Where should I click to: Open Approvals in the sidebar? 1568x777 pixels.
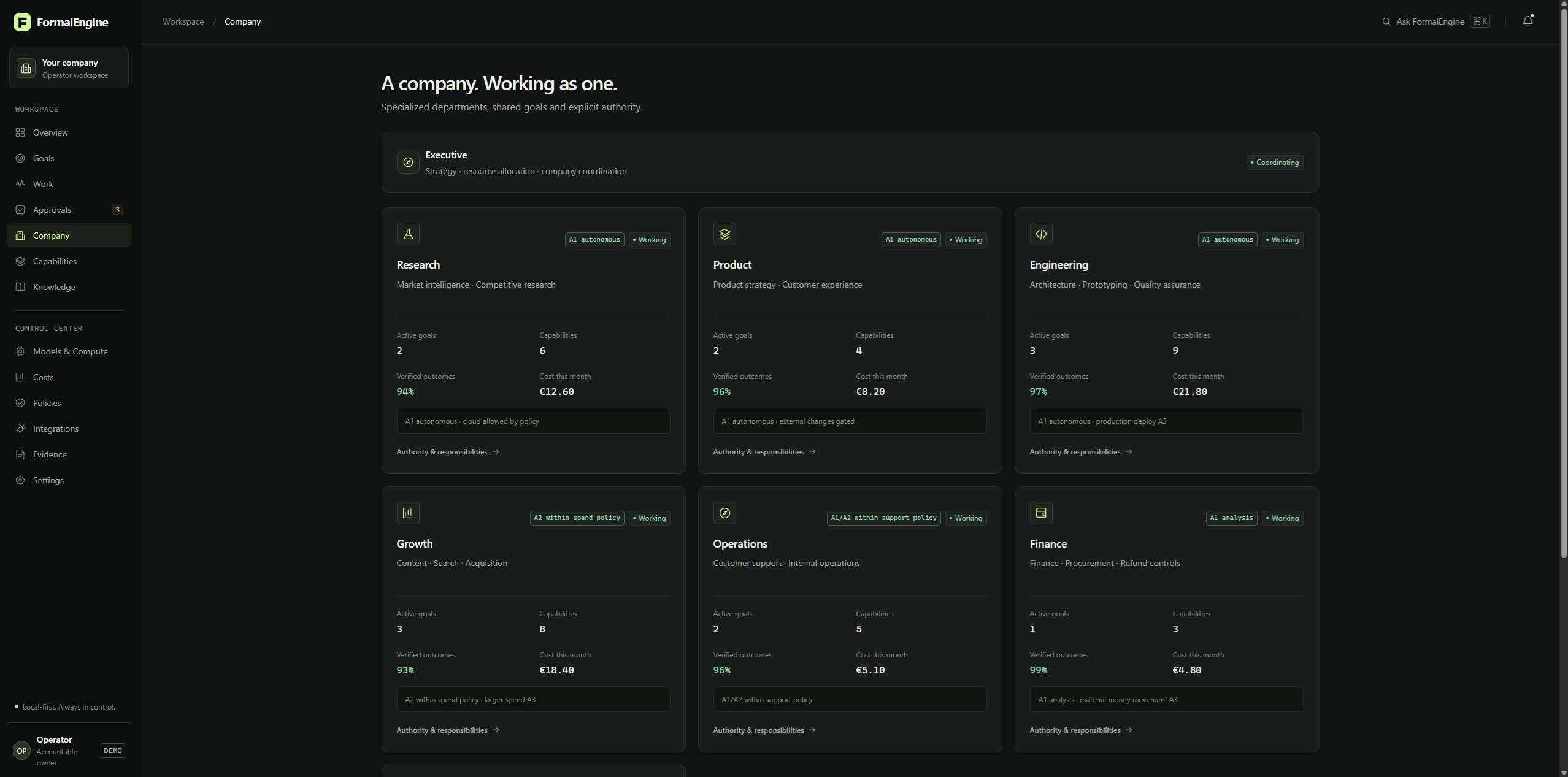69,210
